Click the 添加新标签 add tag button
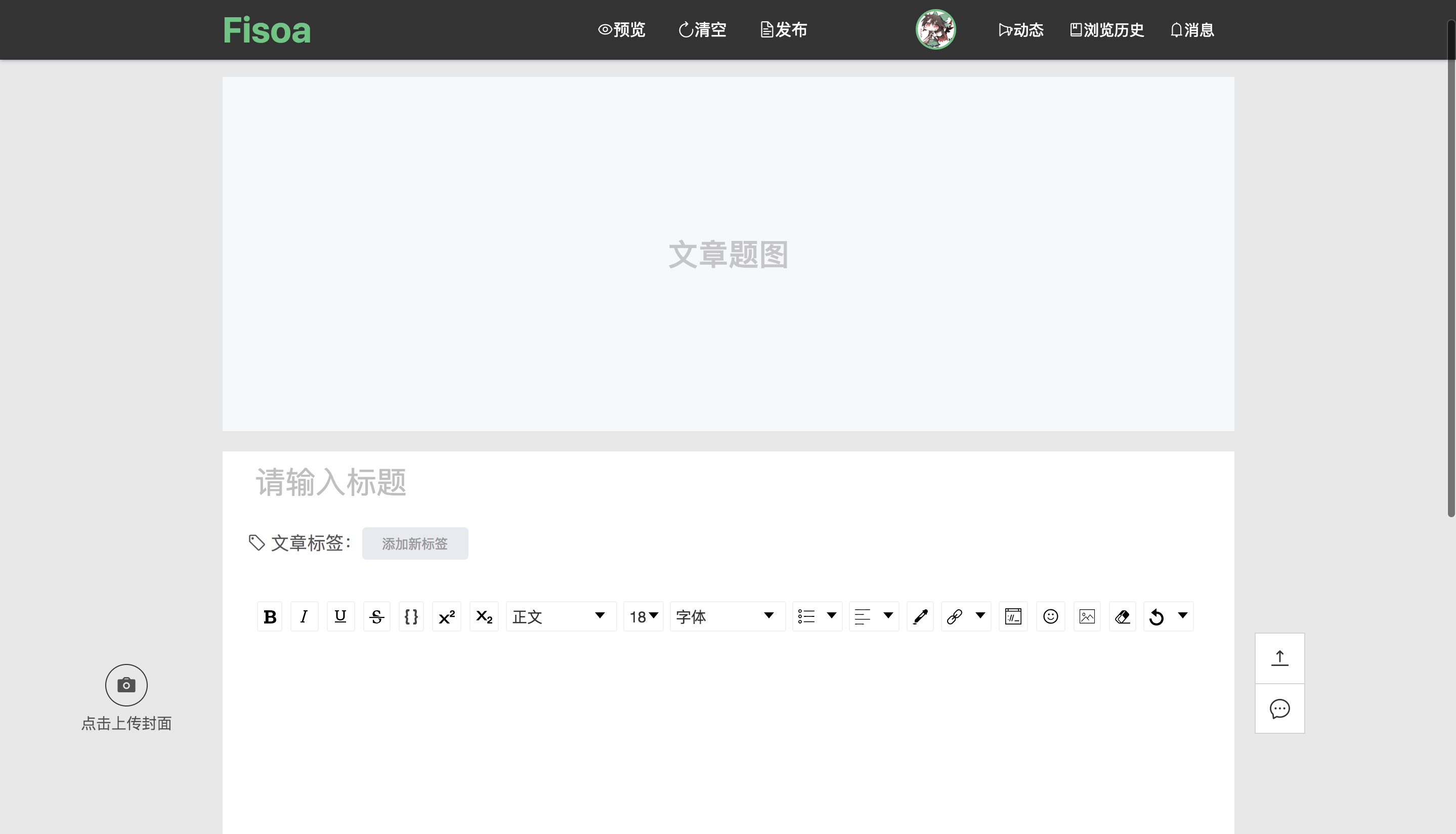The image size is (1456, 834). tap(415, 544)
